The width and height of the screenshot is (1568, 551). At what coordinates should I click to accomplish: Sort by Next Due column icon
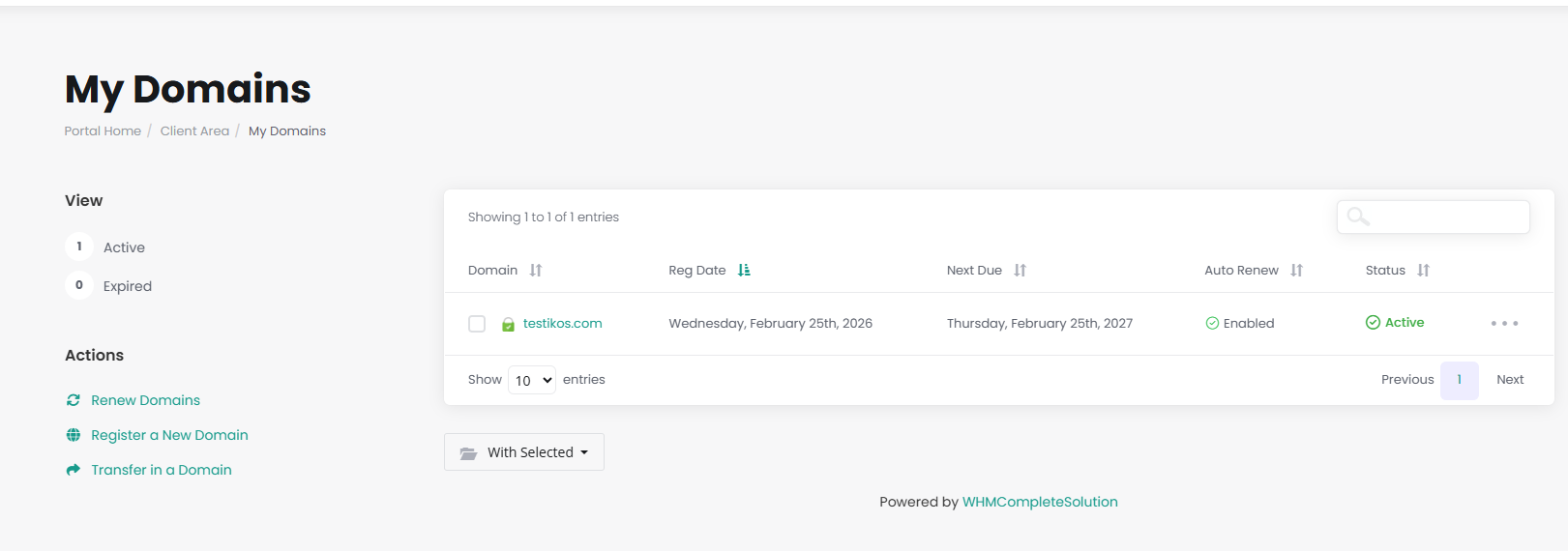[x=1020, y=271]
